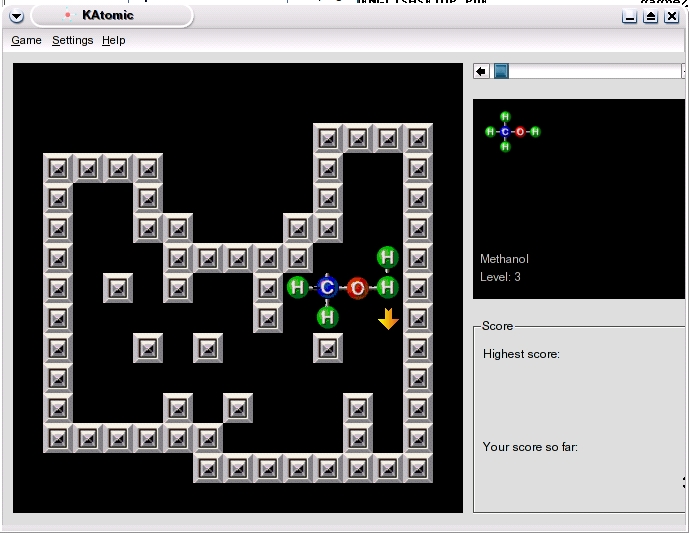Viewport: 689px width, 533px height.
Task: Select the blue carbon atom on the board
Action: (x=327, y=288)
